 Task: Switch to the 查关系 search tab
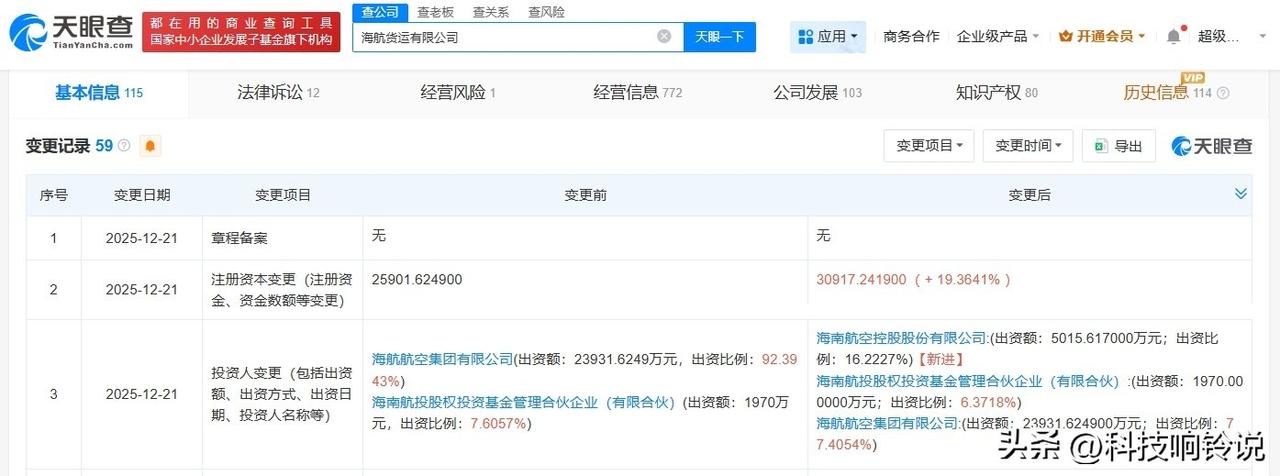pyautogui.click(x=490, y=12)
